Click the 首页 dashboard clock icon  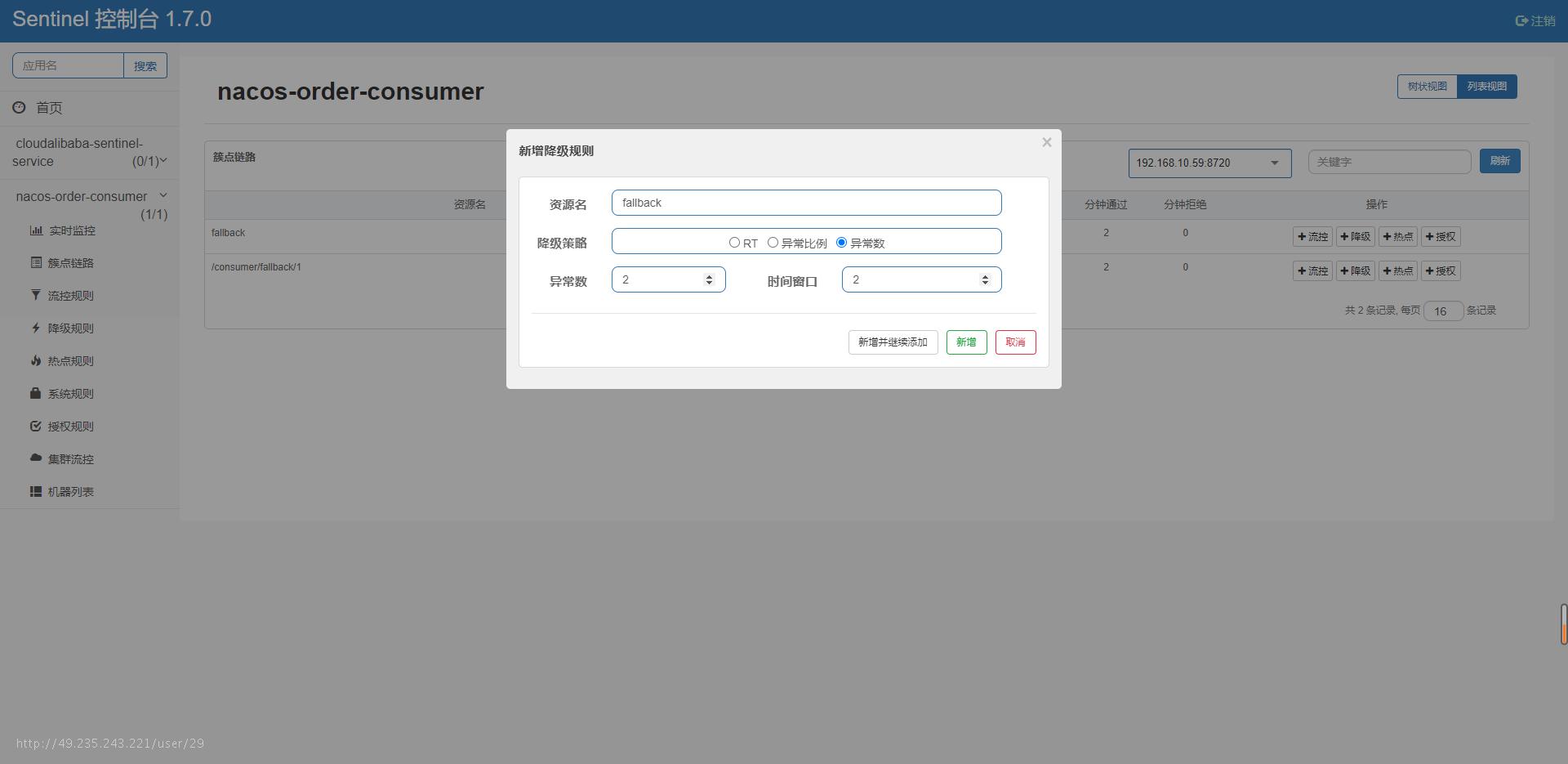pos(19,107)
